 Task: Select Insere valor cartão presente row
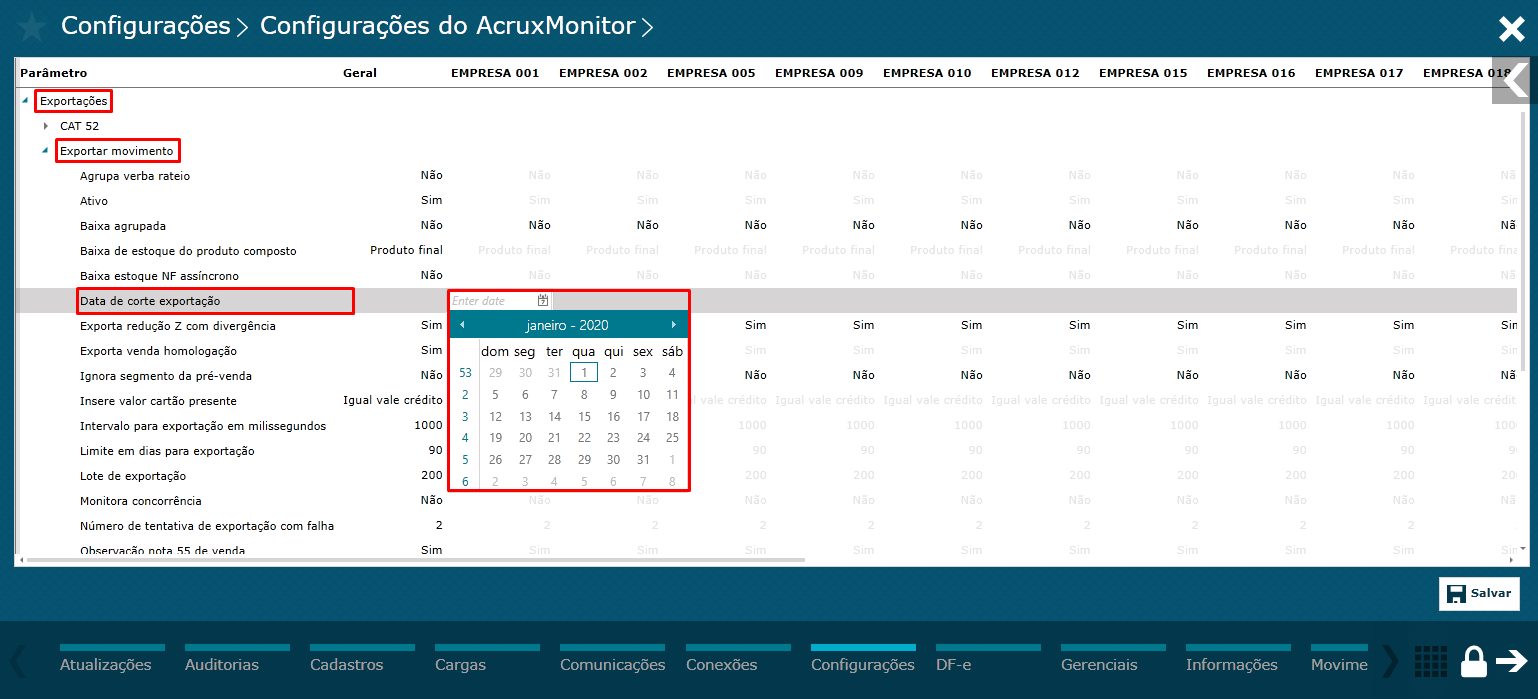pos(158,401)
